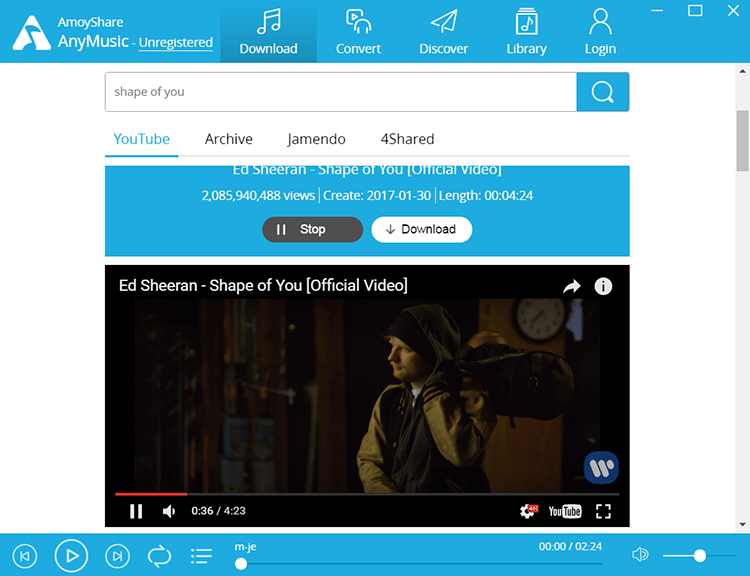Switch to the YouTube tab
The height and width of the screenshot is (576, 750).
142,139
